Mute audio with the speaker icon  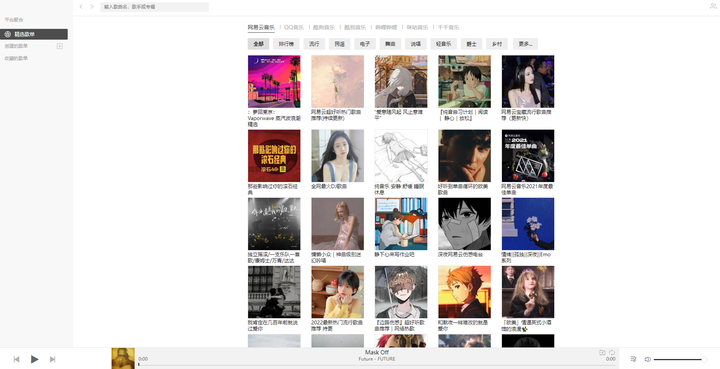tap(647, 359)
